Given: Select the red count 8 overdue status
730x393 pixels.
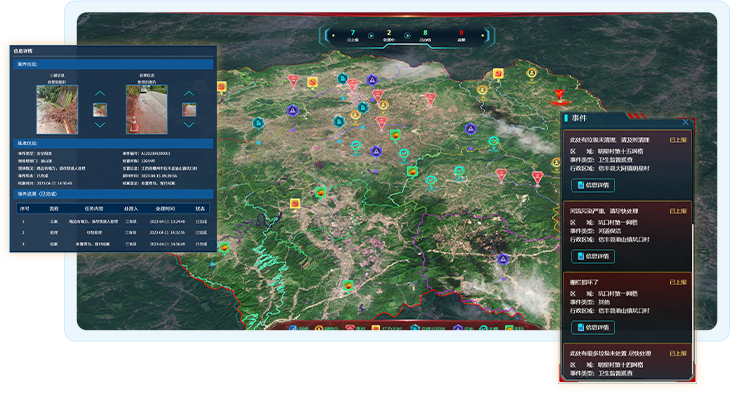Looking at the screenshot, I should (461, 35).
